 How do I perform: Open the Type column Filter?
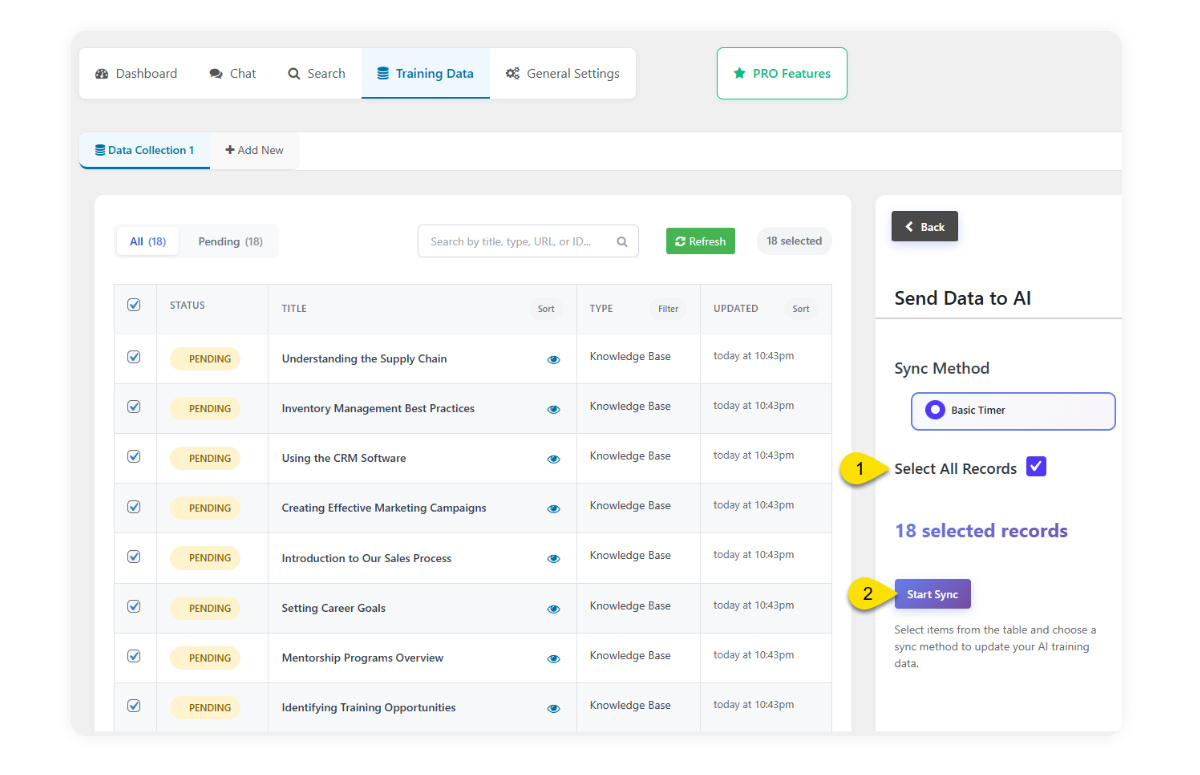668,309
